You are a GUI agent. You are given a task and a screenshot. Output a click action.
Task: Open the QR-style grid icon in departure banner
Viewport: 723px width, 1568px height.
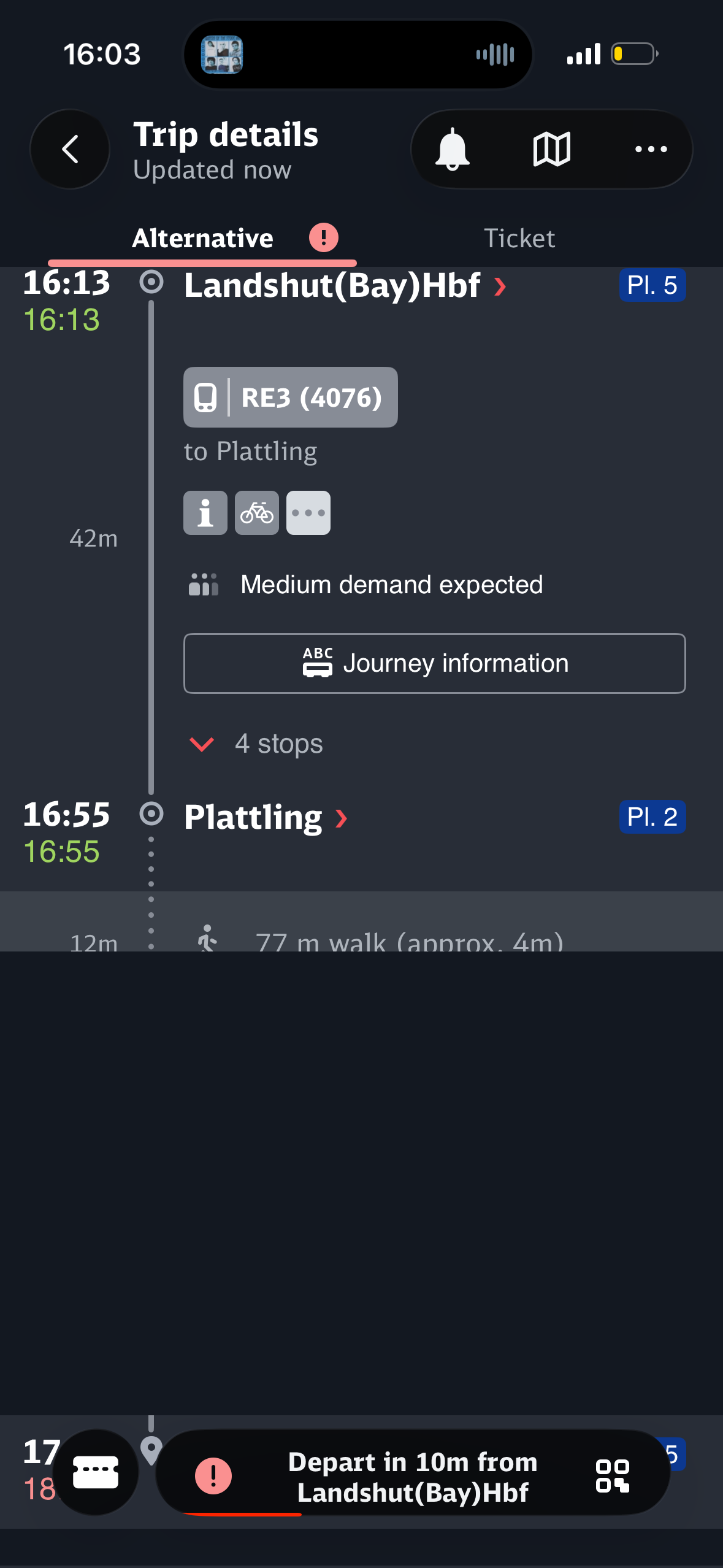pyautogui.click(x=613, y=1476)
